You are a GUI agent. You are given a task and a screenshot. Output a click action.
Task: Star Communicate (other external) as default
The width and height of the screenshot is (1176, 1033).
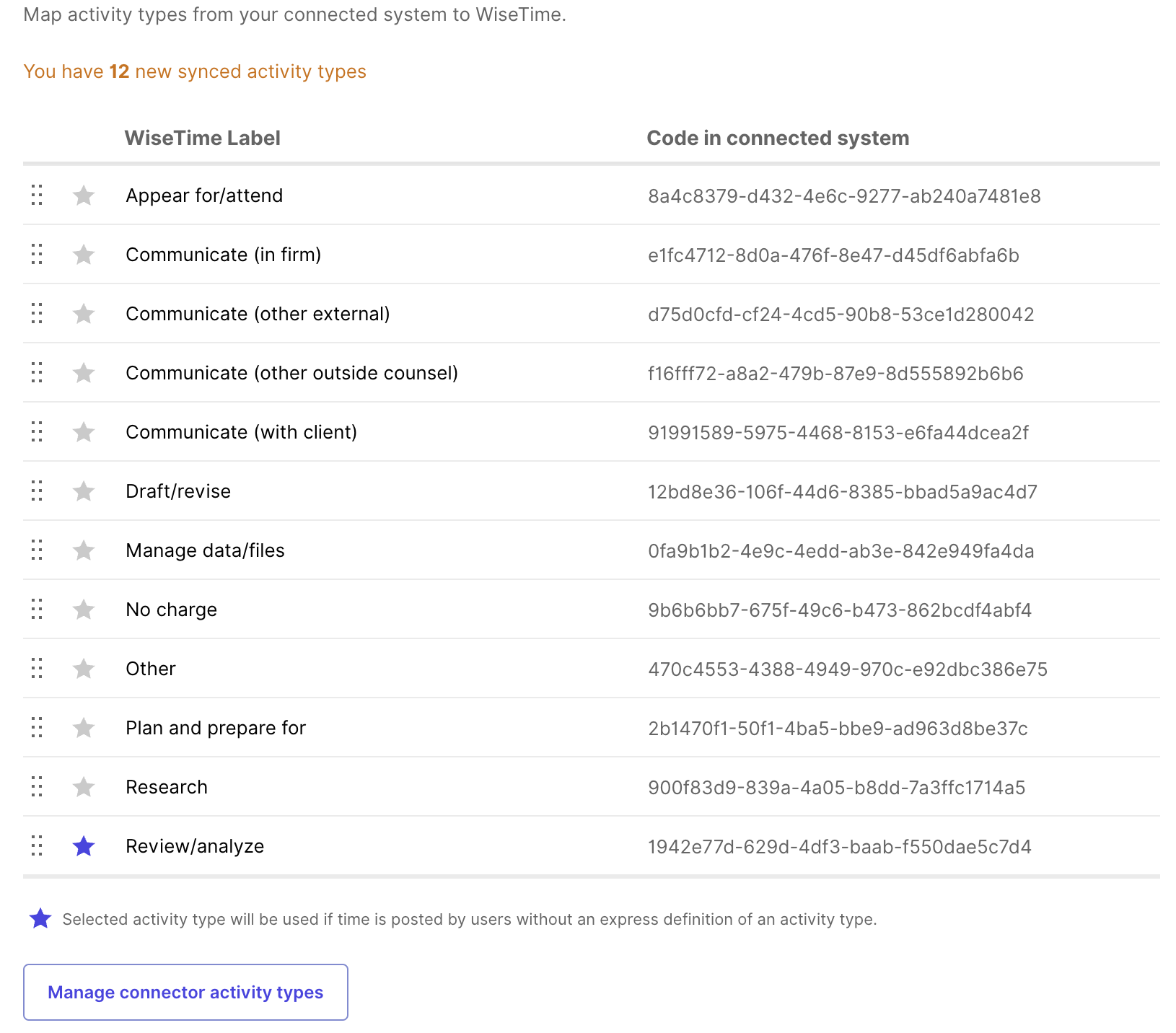[84, 314]
